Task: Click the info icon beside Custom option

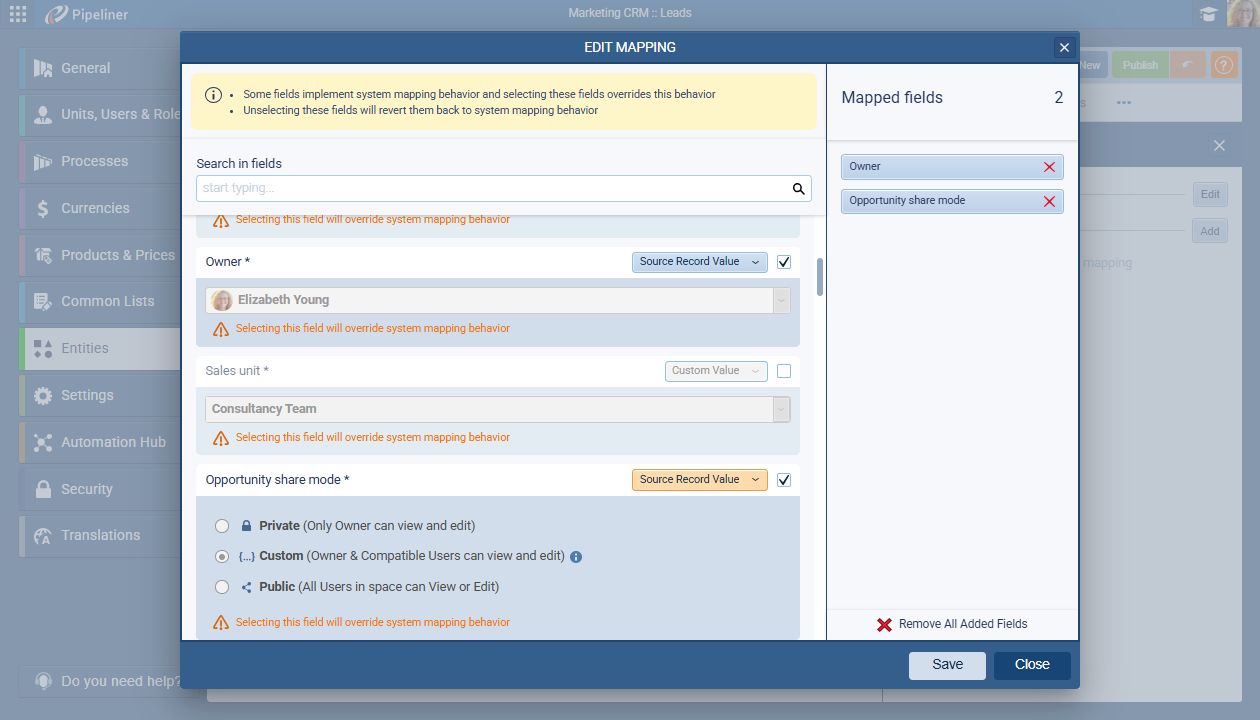Action: pyautogui.click(x=576, y=557)
